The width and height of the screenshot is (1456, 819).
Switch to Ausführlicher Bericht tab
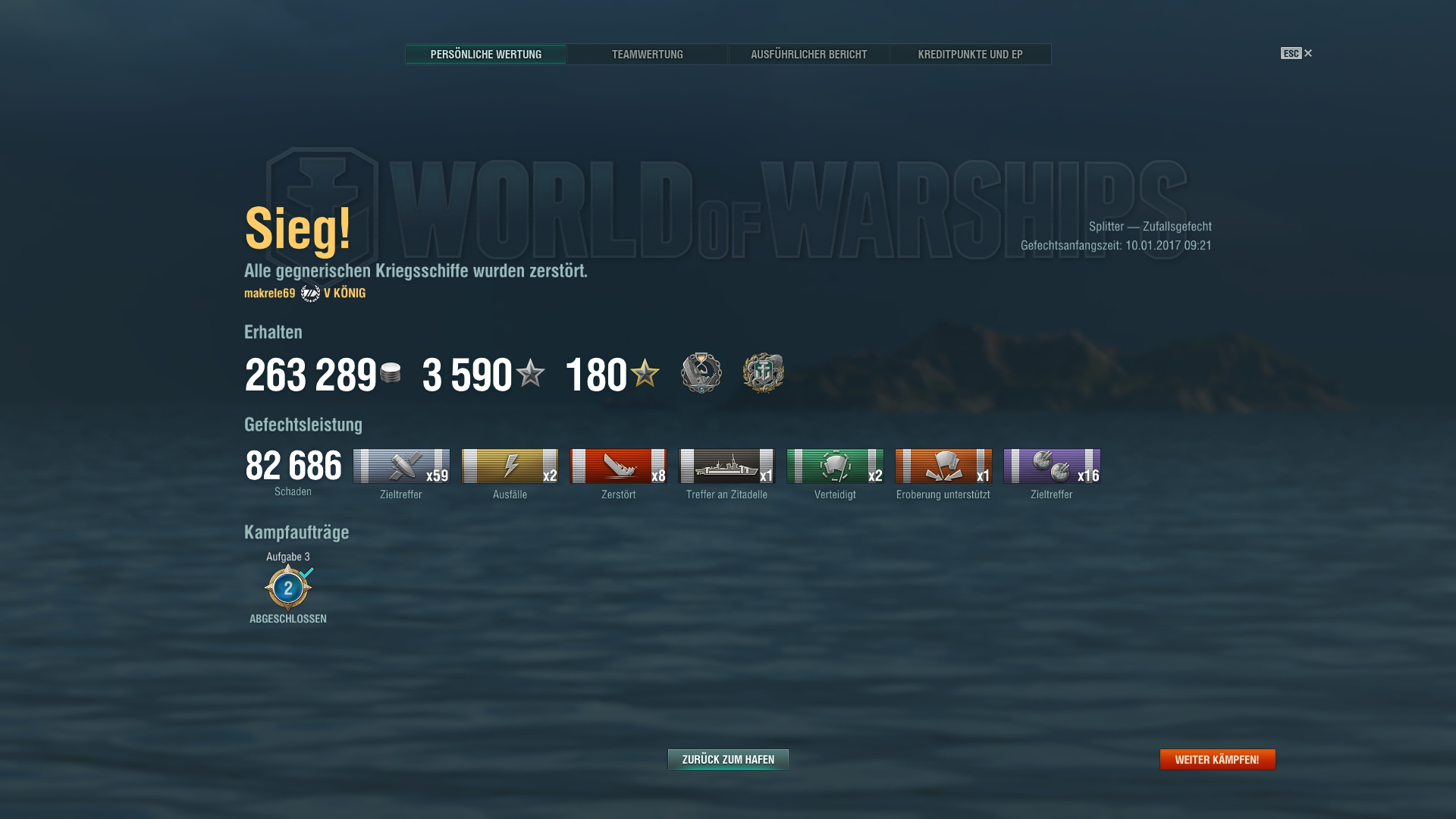(x=808, y=55)
